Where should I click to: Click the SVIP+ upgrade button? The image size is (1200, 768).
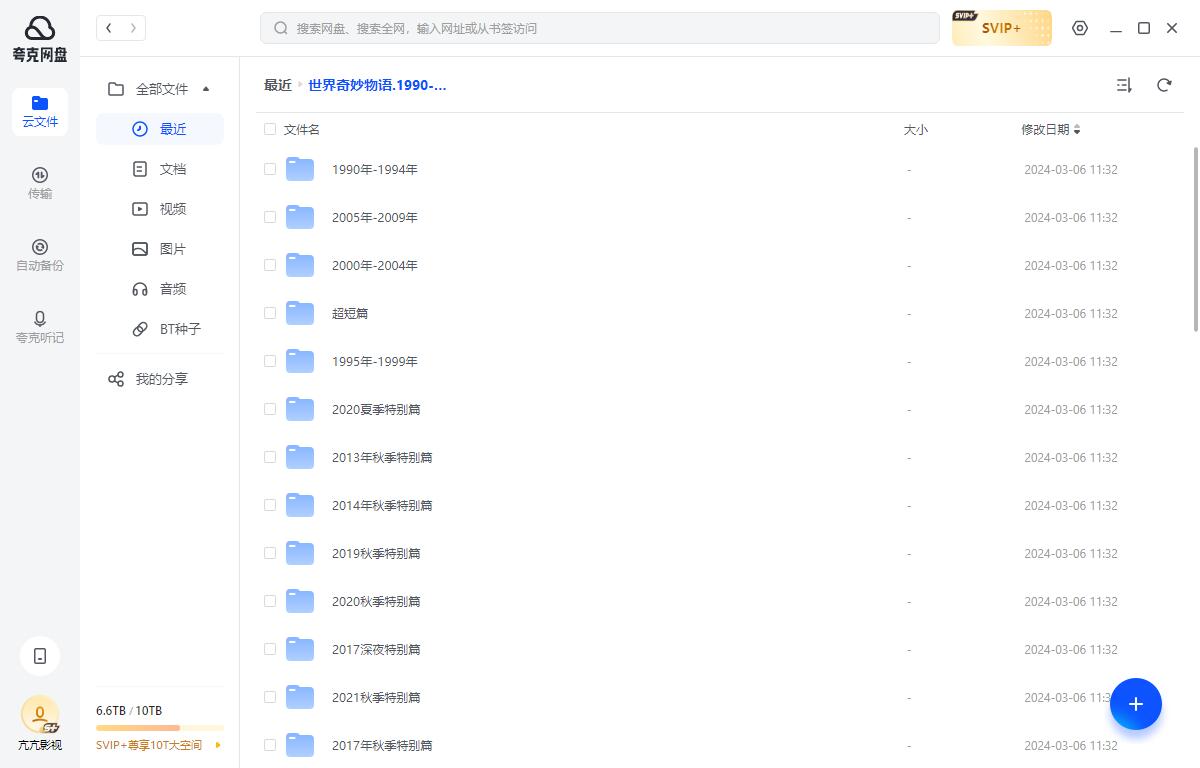1001,28
